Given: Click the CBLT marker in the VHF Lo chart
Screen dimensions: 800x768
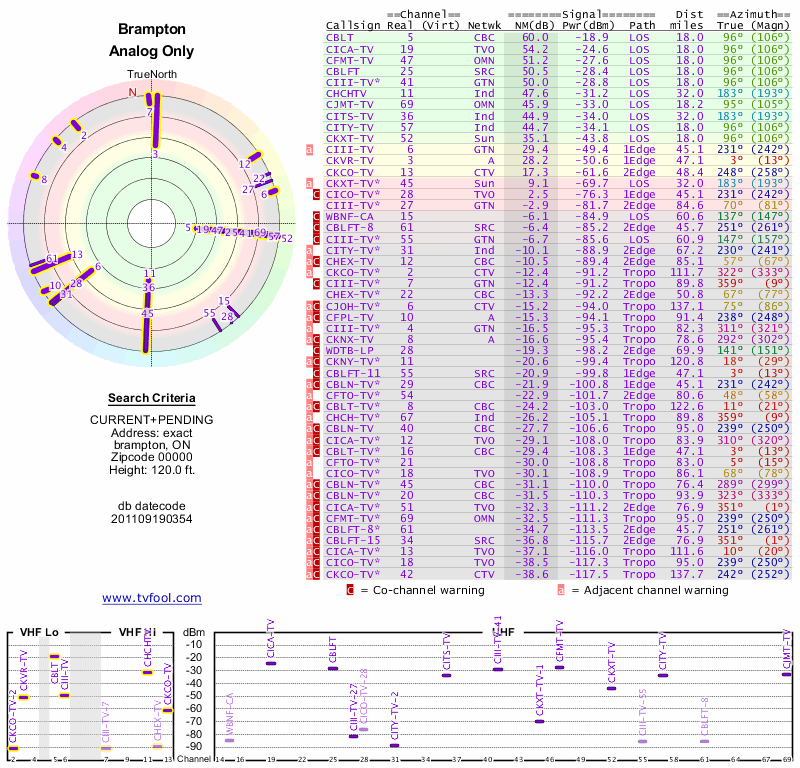Looking at the screenshot, I should click(x=55, y=657).
